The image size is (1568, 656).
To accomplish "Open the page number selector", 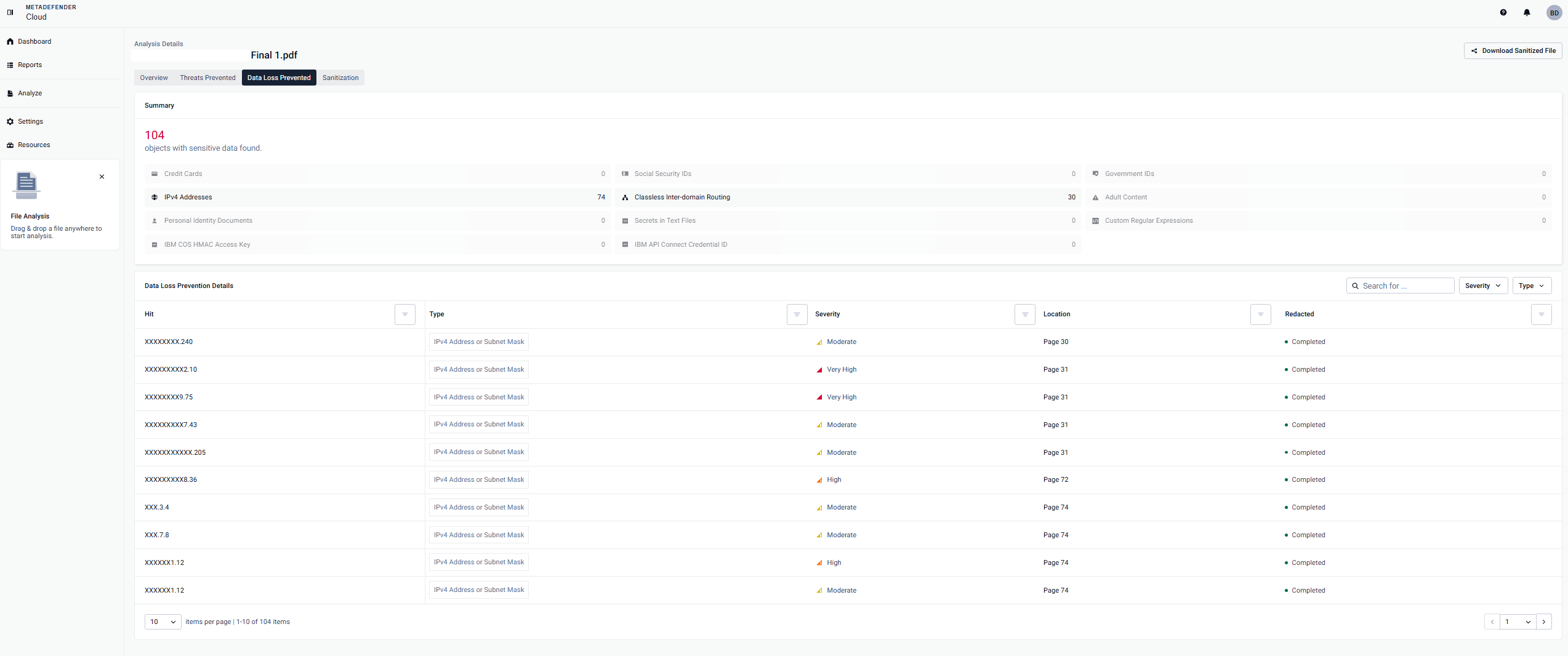I will (x=1517, y=622).
